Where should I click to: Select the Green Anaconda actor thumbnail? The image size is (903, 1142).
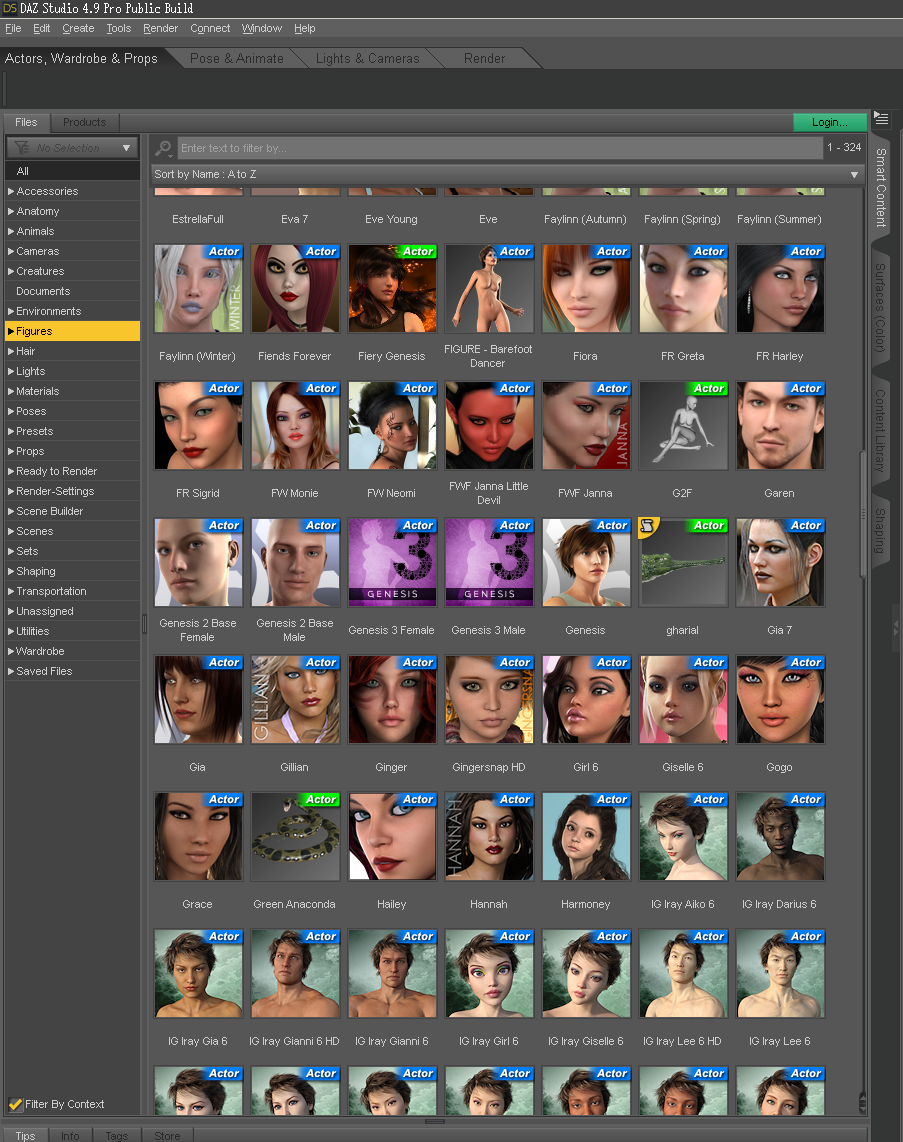click(295, 837)
